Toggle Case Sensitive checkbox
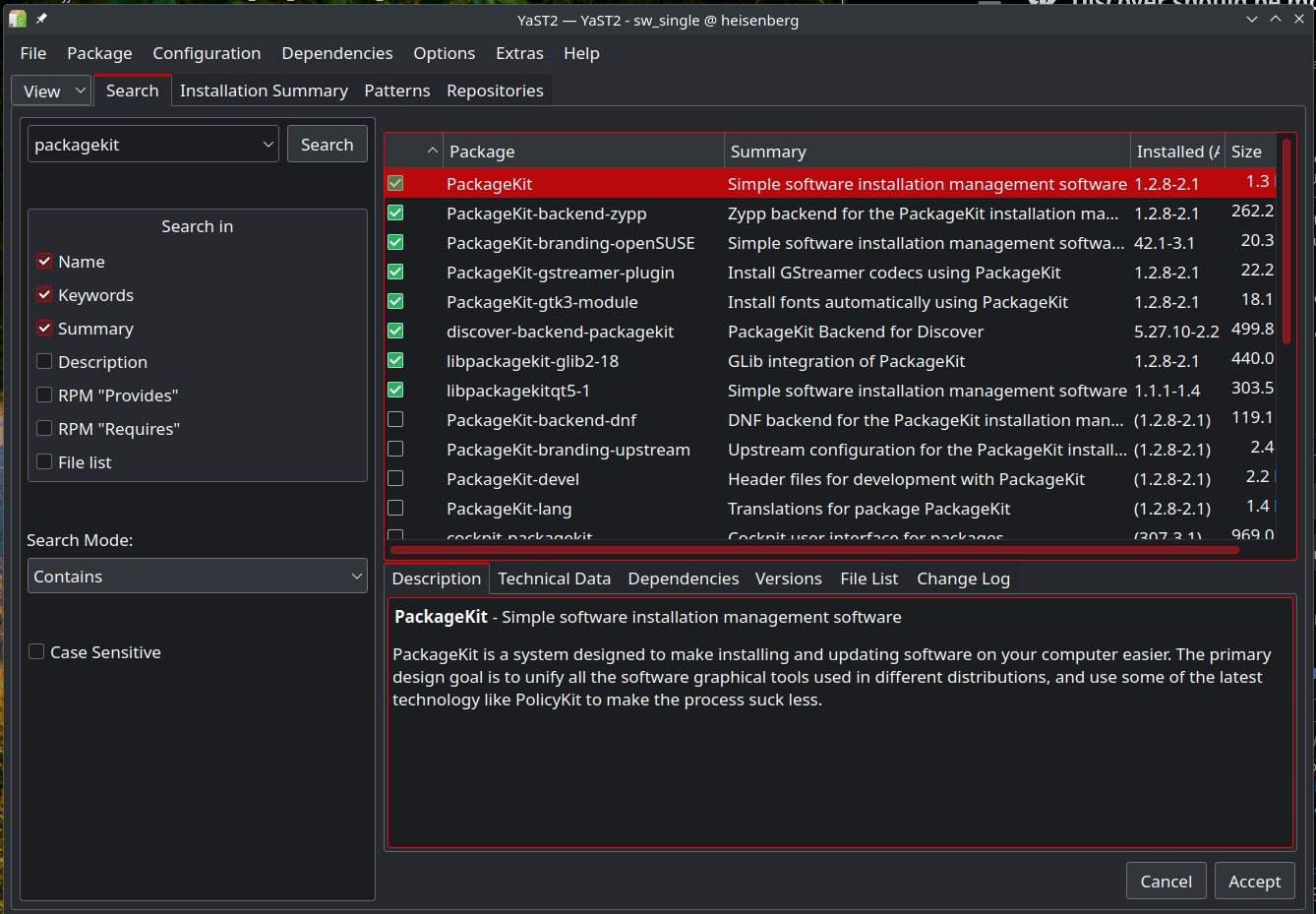 (x=36, y=652)
